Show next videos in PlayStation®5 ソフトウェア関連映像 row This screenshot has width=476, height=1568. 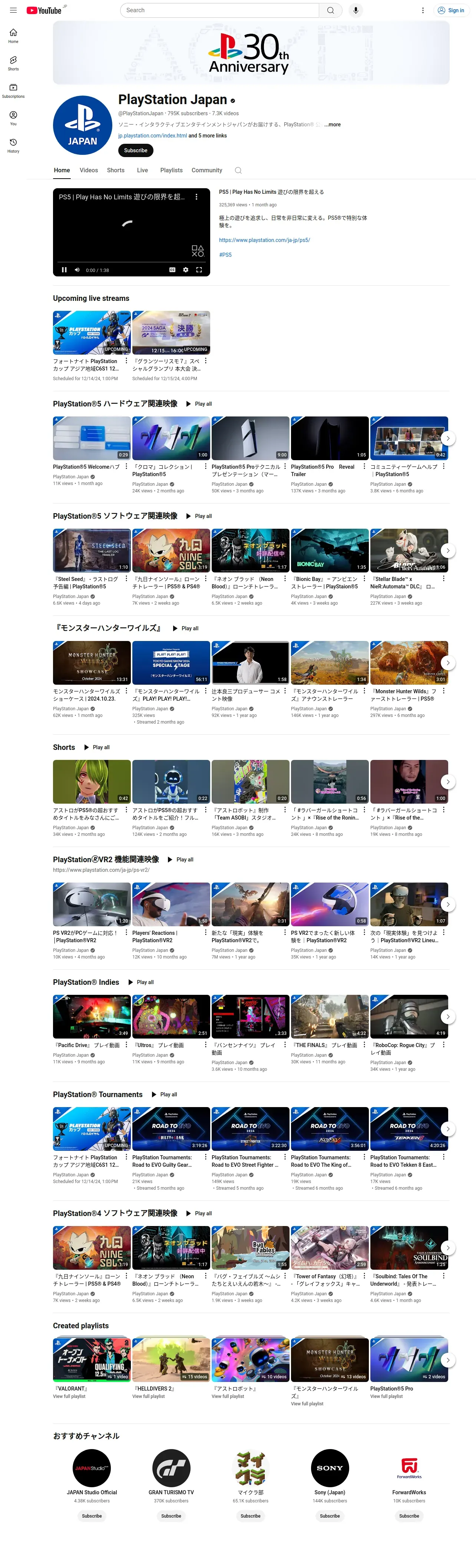[x=448, y=550]
